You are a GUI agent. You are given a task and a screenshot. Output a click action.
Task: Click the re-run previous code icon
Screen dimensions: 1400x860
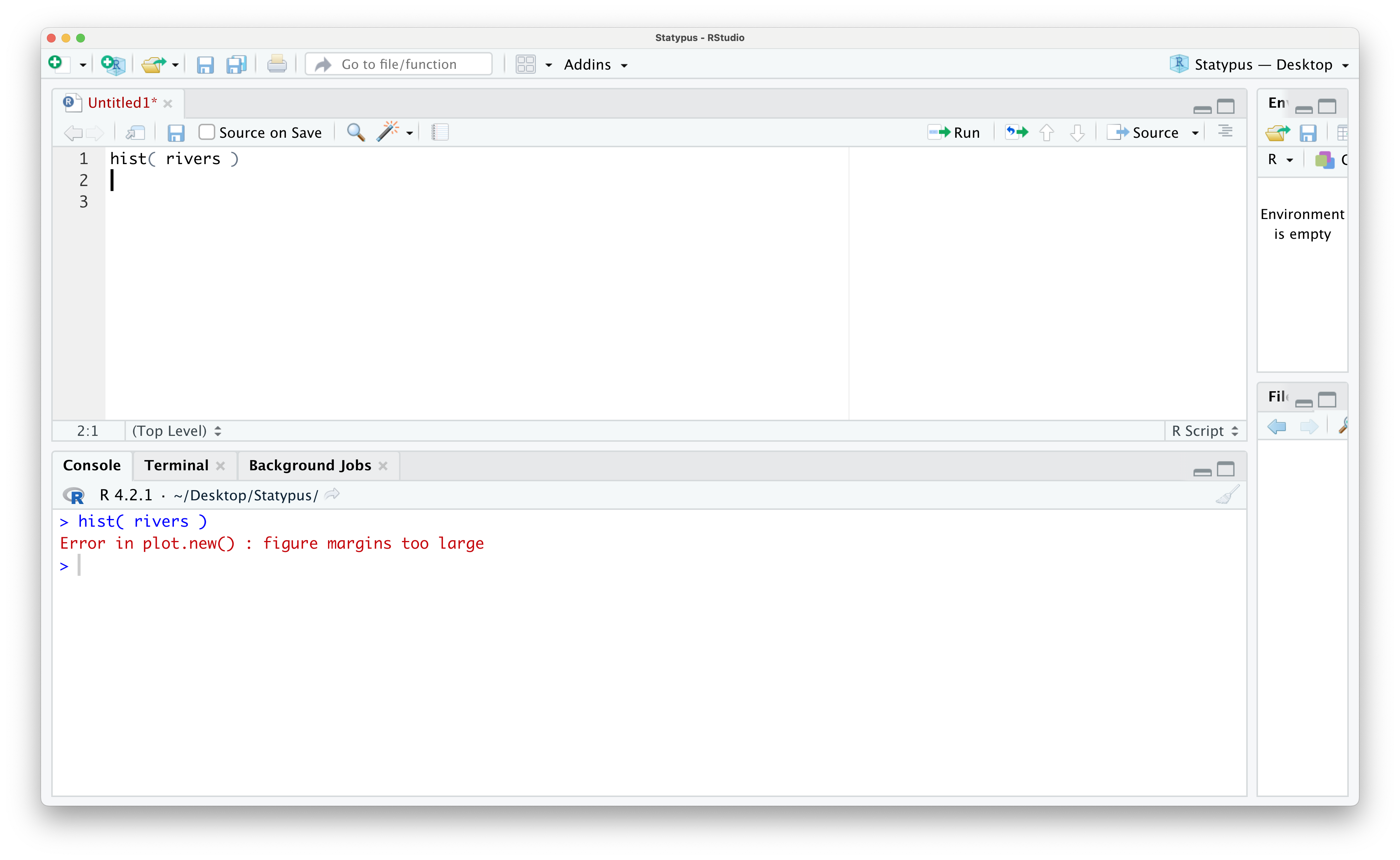pyautogui.click(x=1016, y=133)
